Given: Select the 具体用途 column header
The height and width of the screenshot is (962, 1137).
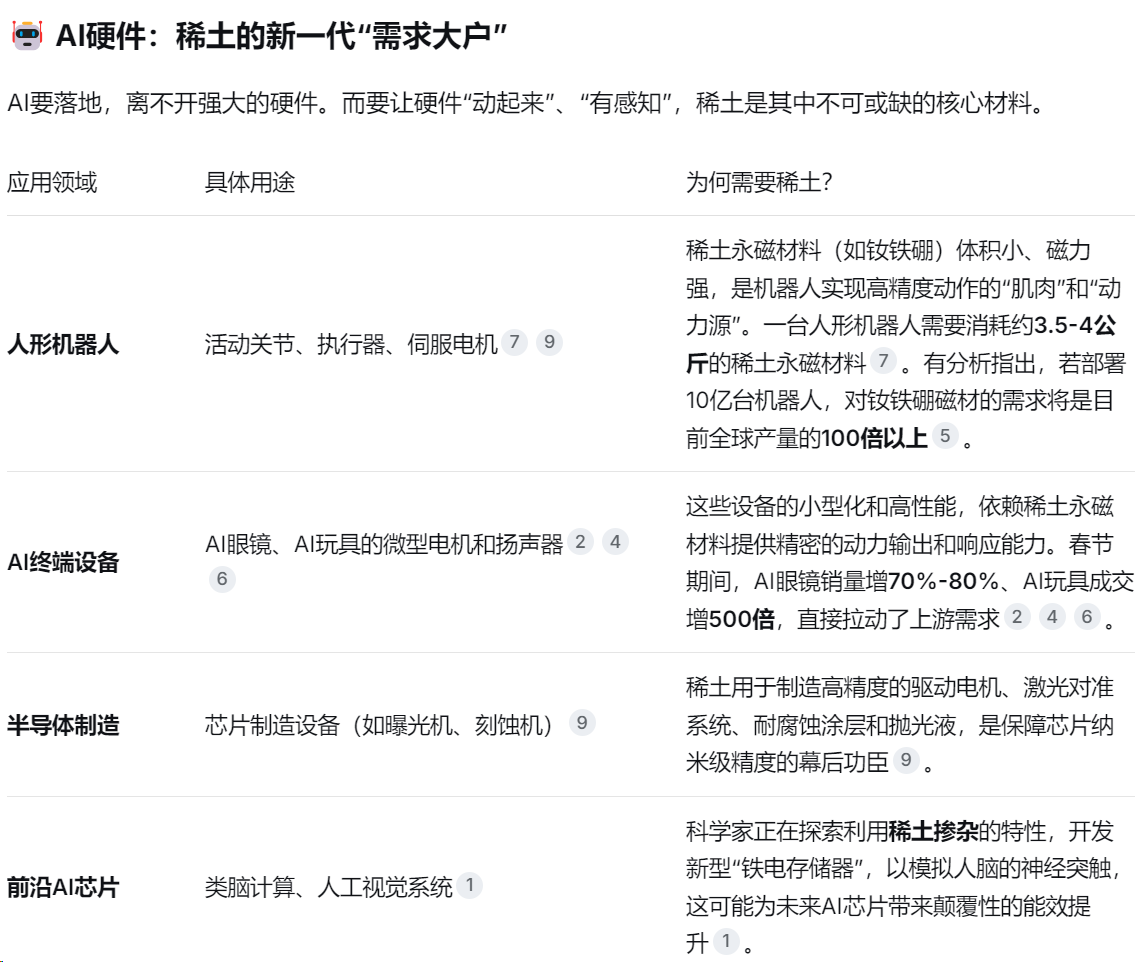Looking at the screenshot, I should pyautogui.click(x=249, y=183).
